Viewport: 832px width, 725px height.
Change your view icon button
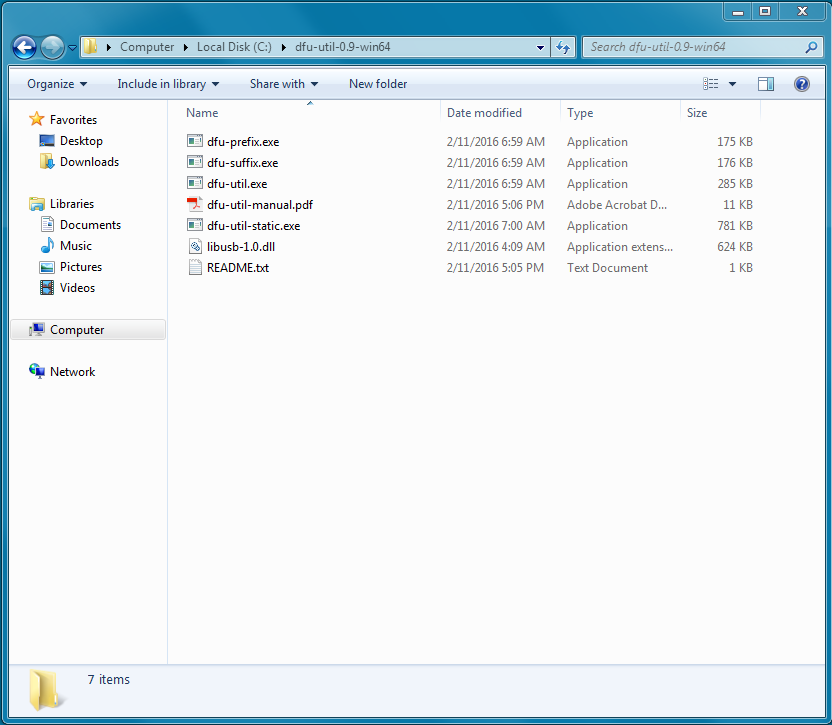click(710, 84)
